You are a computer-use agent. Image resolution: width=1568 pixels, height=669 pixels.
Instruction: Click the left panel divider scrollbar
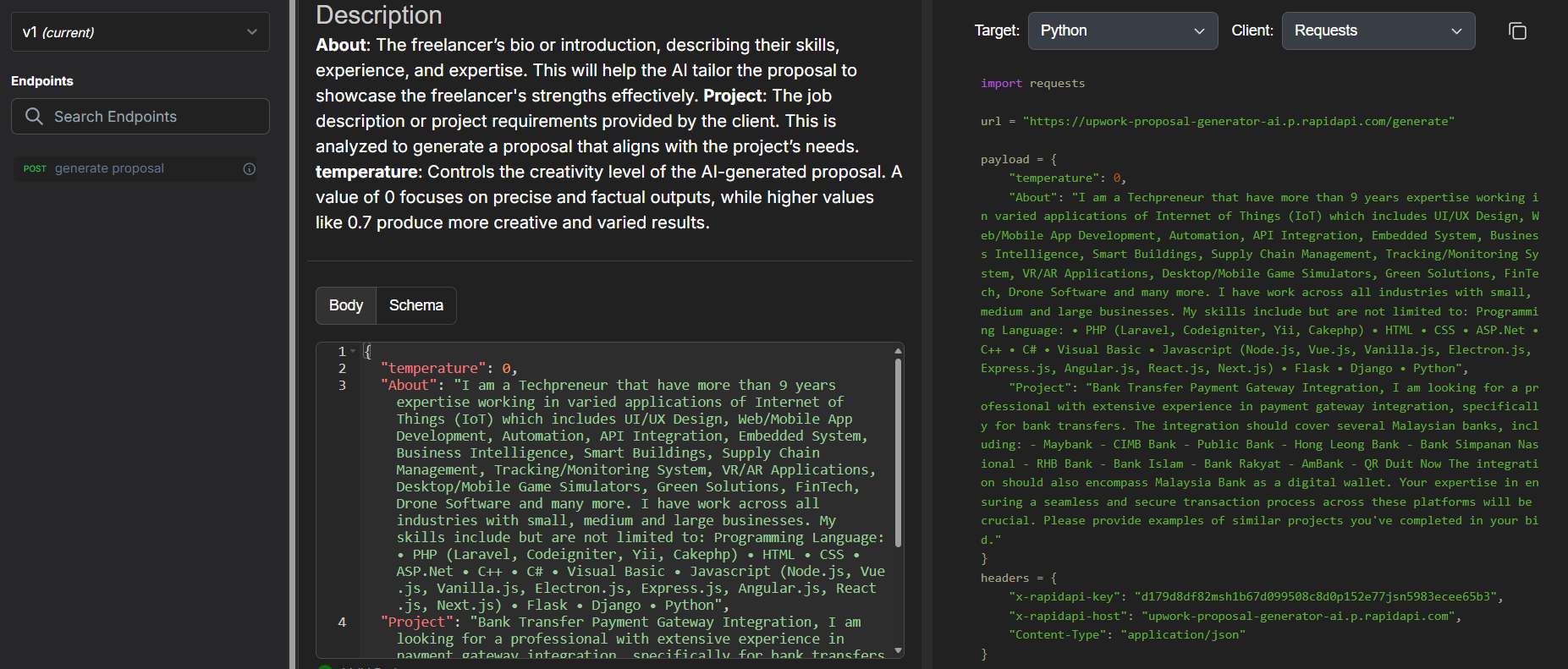tap(293, 334)
